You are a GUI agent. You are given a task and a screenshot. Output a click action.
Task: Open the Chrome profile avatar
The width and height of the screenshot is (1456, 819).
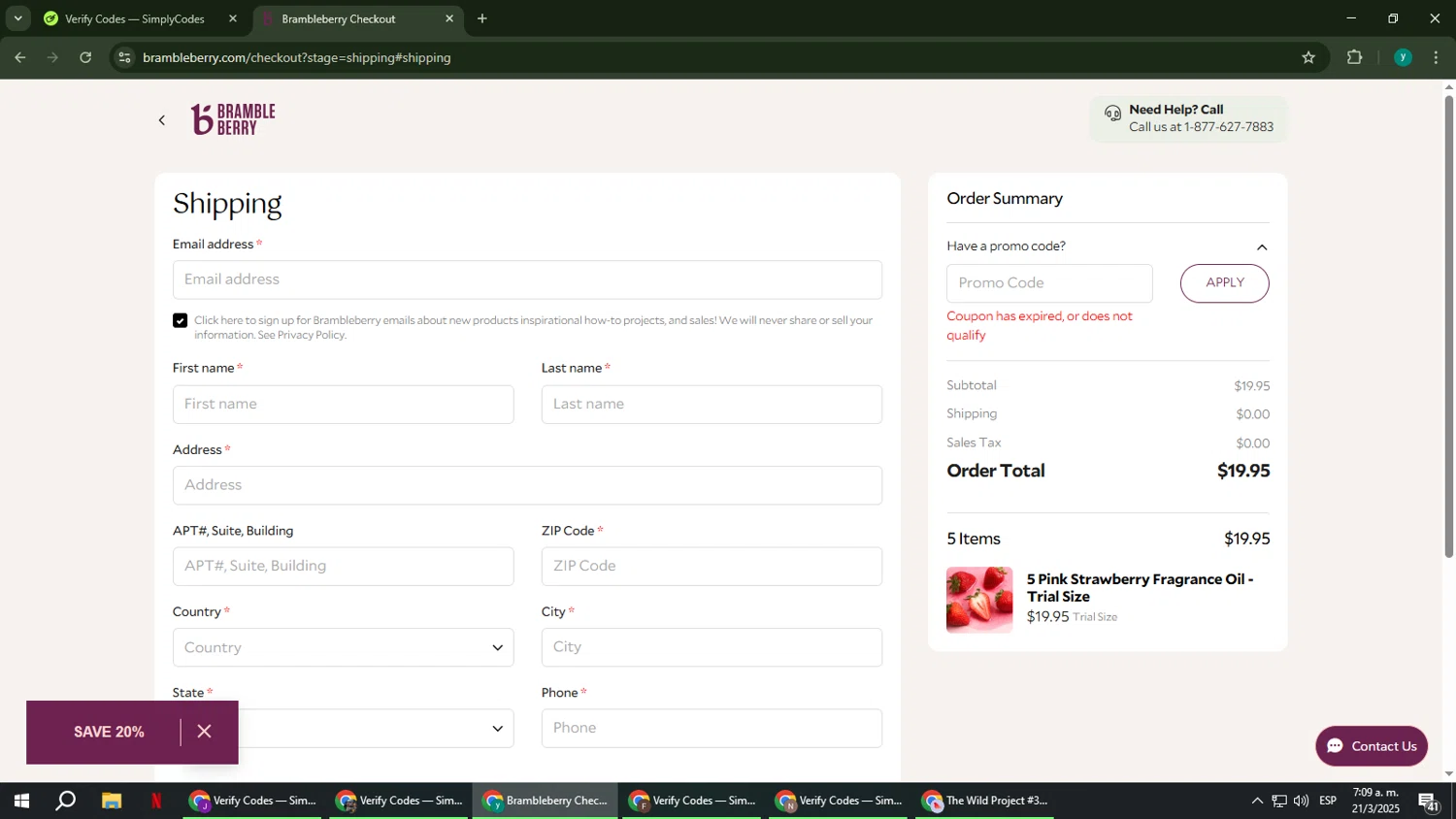point(1403,57)
